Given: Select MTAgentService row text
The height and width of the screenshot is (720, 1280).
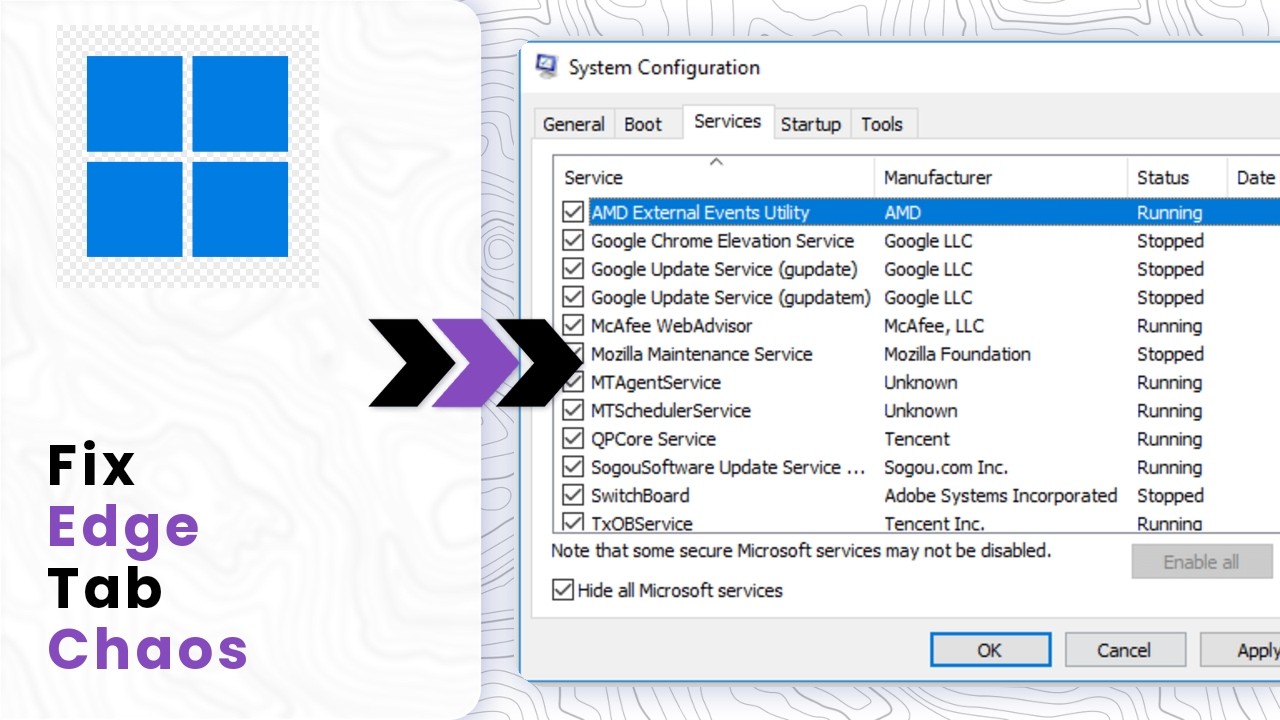Looking at the screenshot, I should pos(655,382).
